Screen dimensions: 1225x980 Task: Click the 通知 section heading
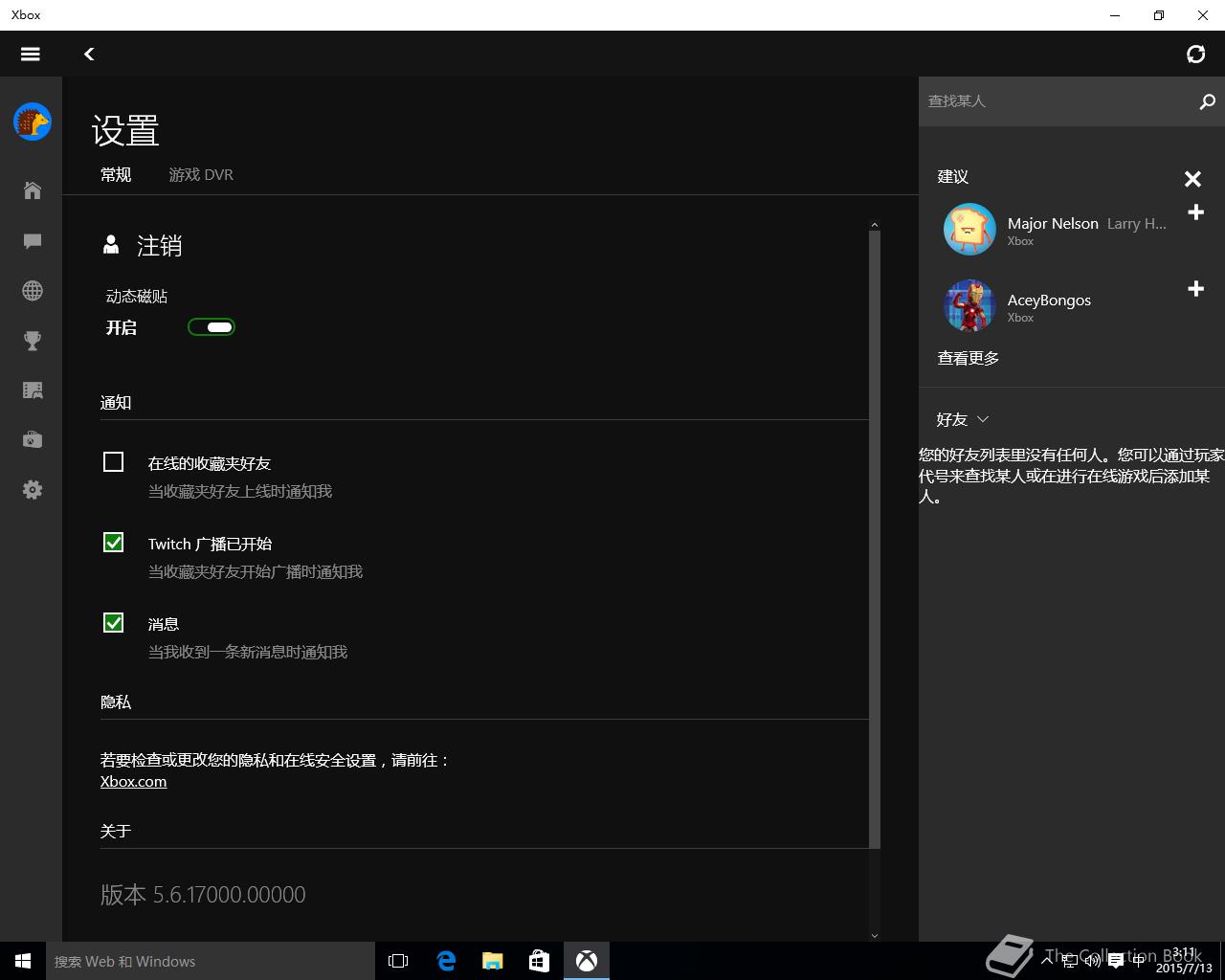[x=116, y=403]
